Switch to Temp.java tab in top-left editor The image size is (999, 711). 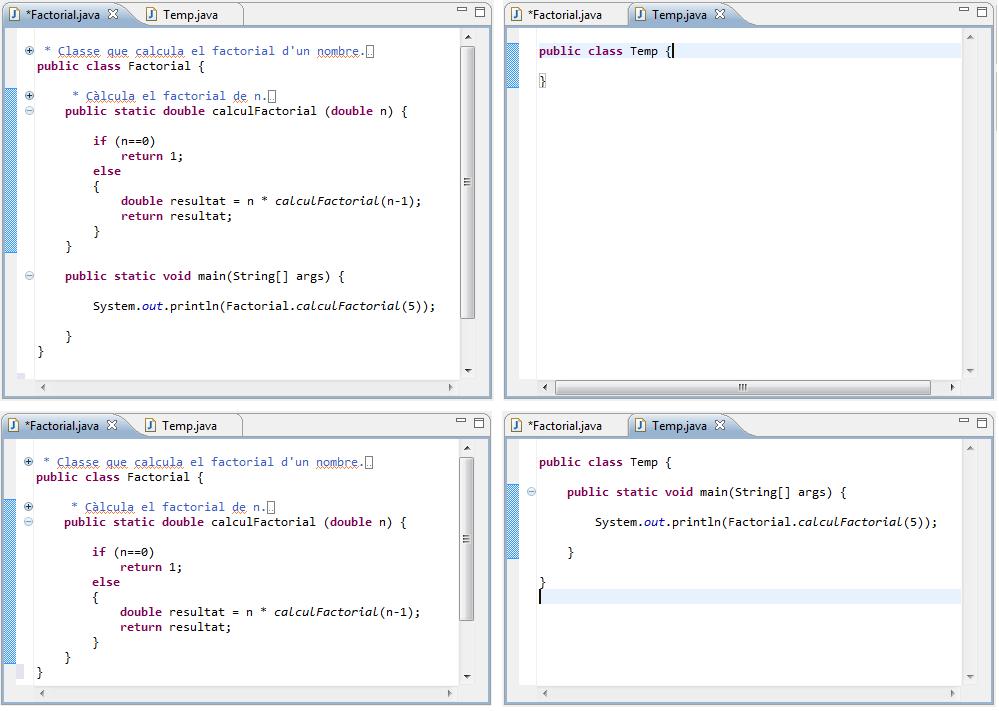click(x=190, y=15)
